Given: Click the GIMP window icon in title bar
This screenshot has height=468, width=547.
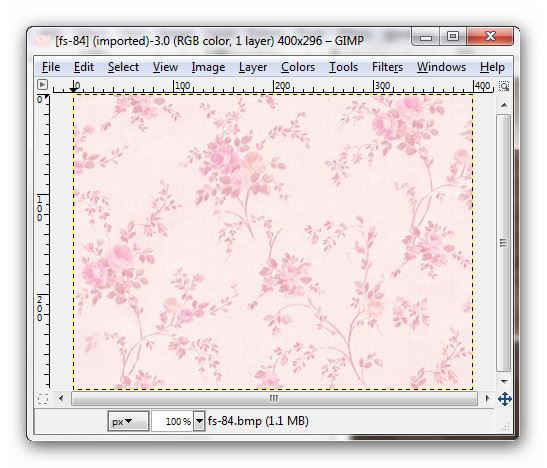Looking at the screenshot, I should click(43, 41).
